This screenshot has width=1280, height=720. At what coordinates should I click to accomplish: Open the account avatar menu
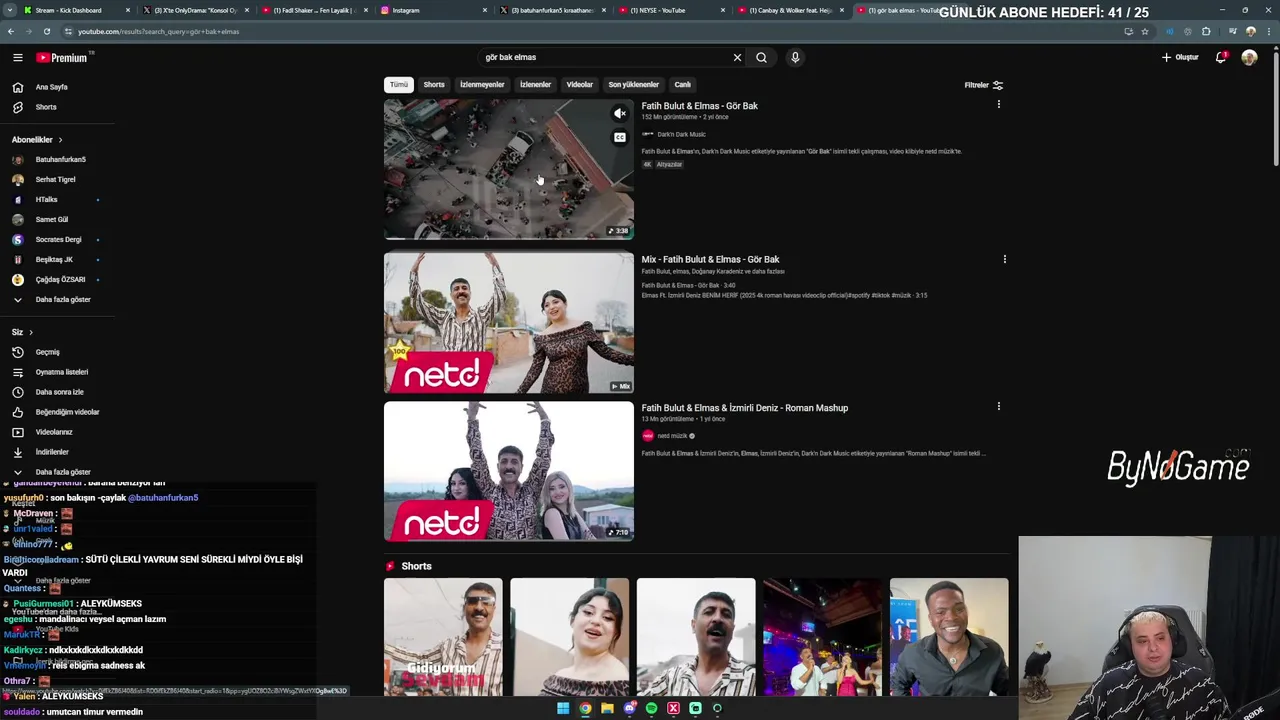coord(1249,57)
